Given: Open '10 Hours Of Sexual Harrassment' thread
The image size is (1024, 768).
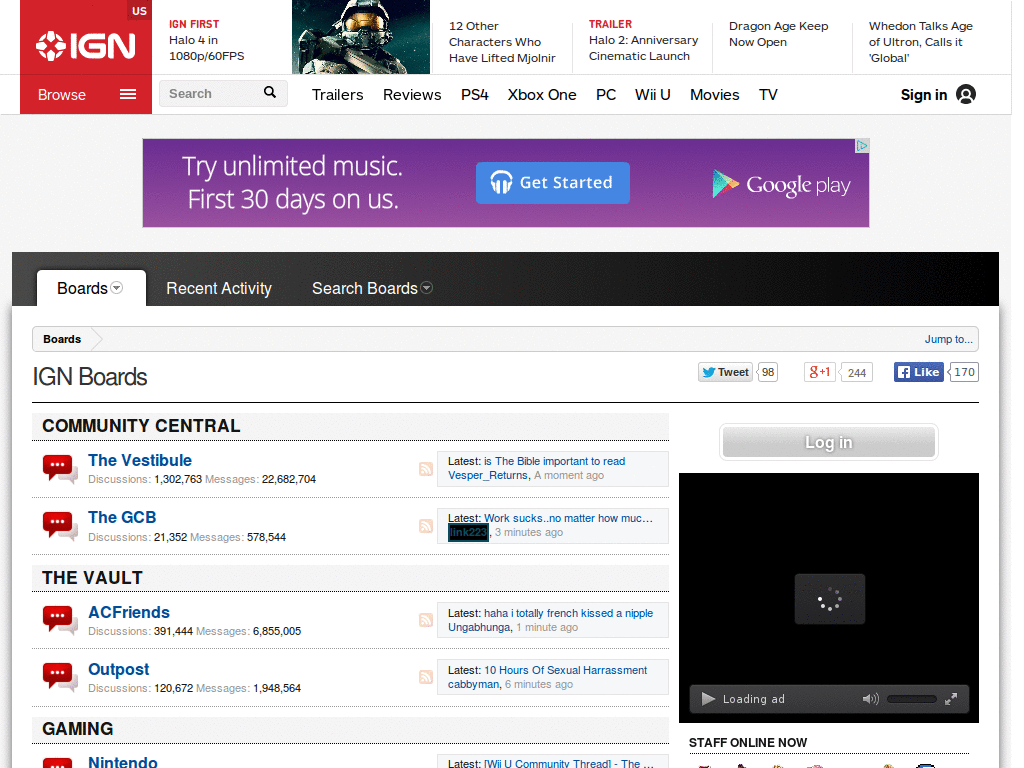Looking at the screenshot, I should coord(566,670).
